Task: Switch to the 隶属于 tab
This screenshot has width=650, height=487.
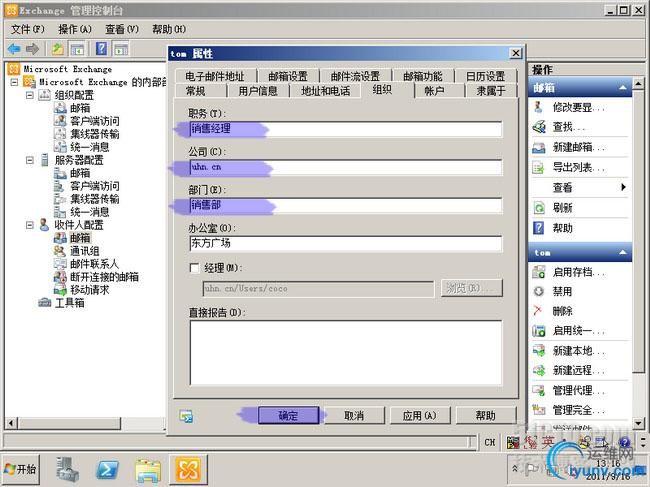Action: 491,91
